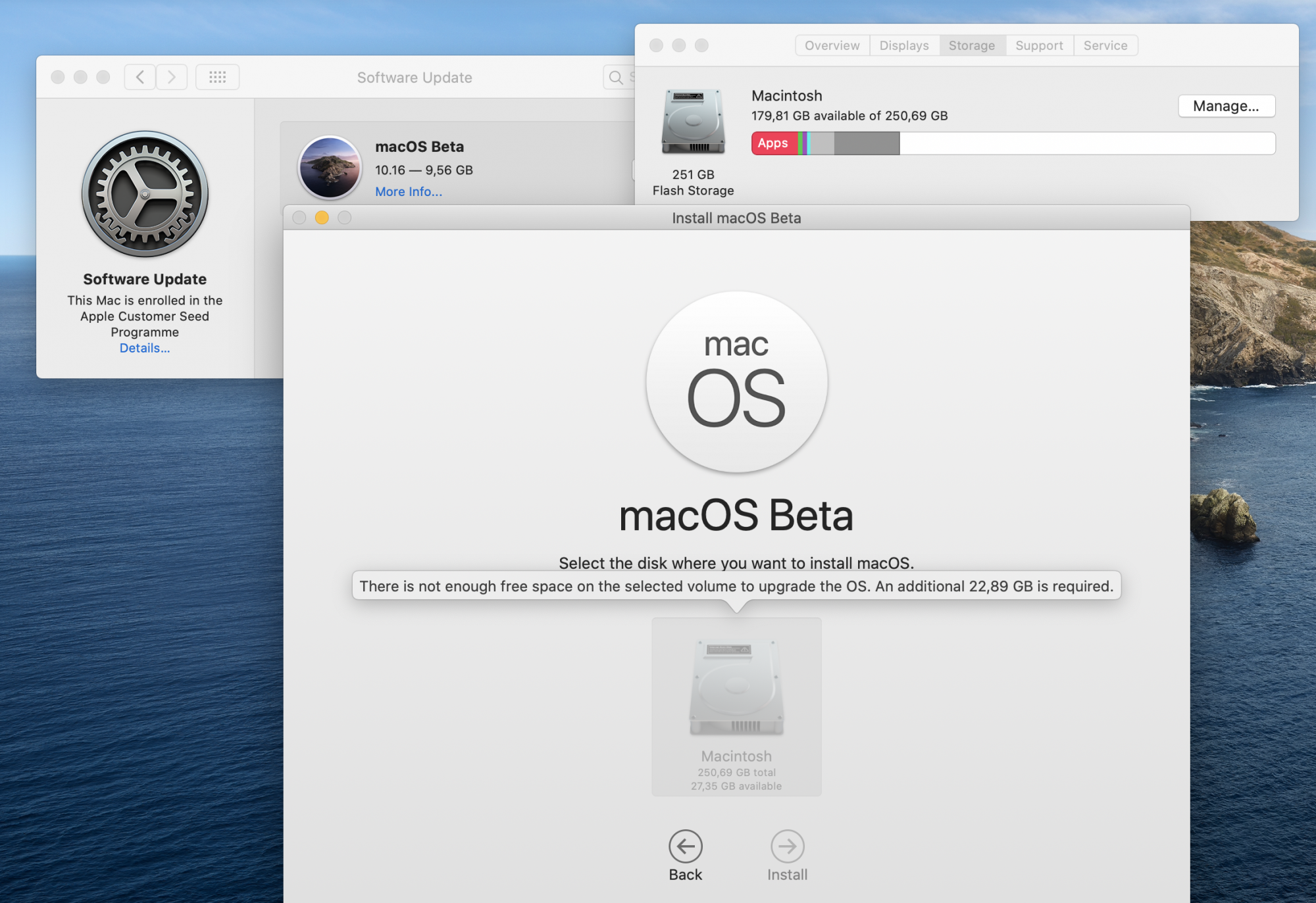
Task: Open the Details... link
Action: click(x=144, y=348)
